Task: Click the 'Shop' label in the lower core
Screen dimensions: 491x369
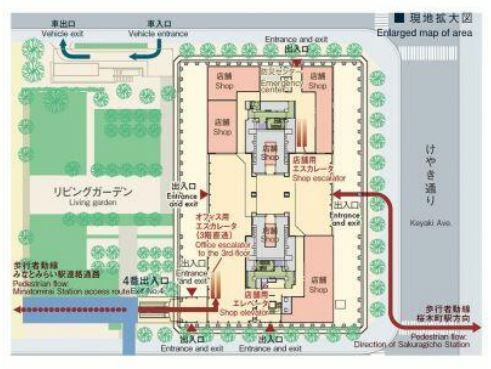Action: pyautogui.click(x=270, y=239)
